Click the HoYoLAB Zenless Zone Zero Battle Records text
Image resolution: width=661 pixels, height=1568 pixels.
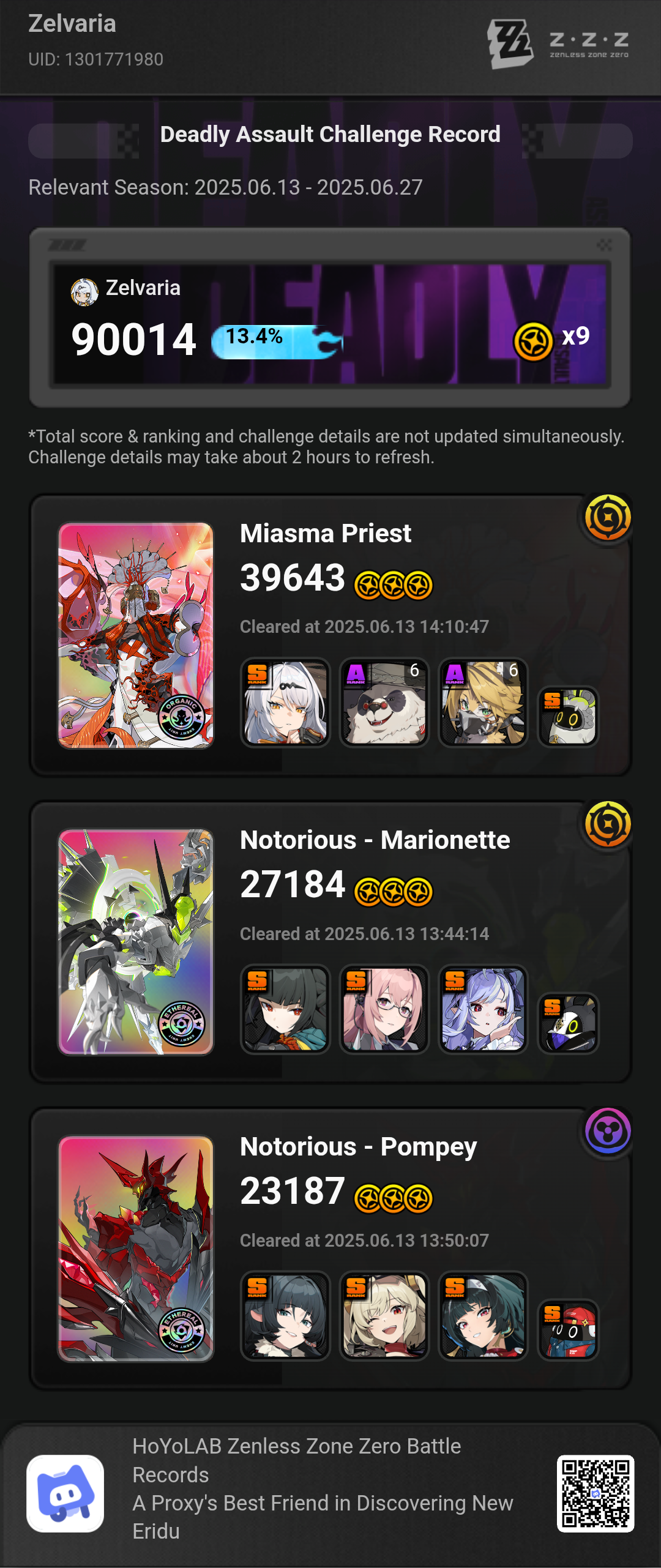(297, 1460)
